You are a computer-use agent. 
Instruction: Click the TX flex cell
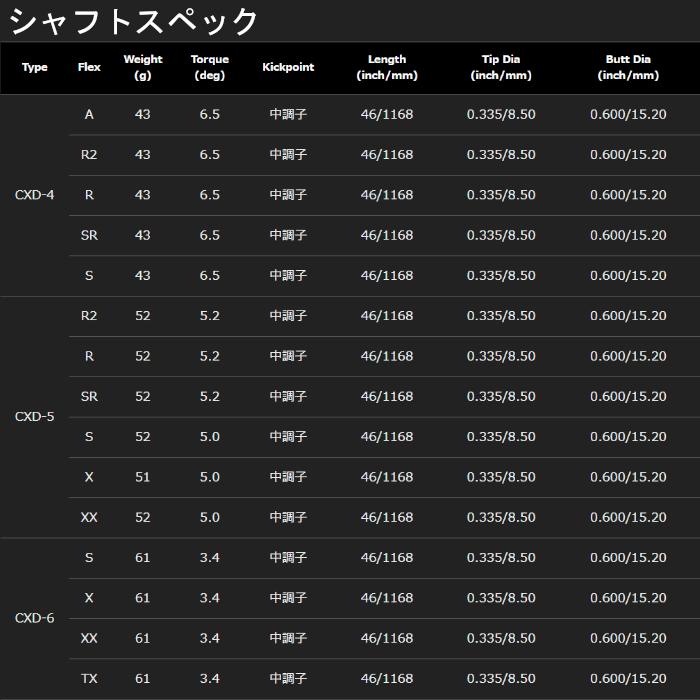coord(89,679)
